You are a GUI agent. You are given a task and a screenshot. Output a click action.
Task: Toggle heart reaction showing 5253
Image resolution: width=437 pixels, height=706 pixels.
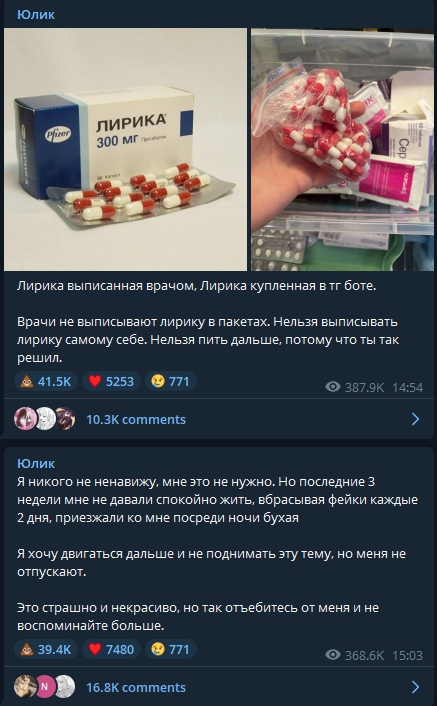click(x=111, y=381)
